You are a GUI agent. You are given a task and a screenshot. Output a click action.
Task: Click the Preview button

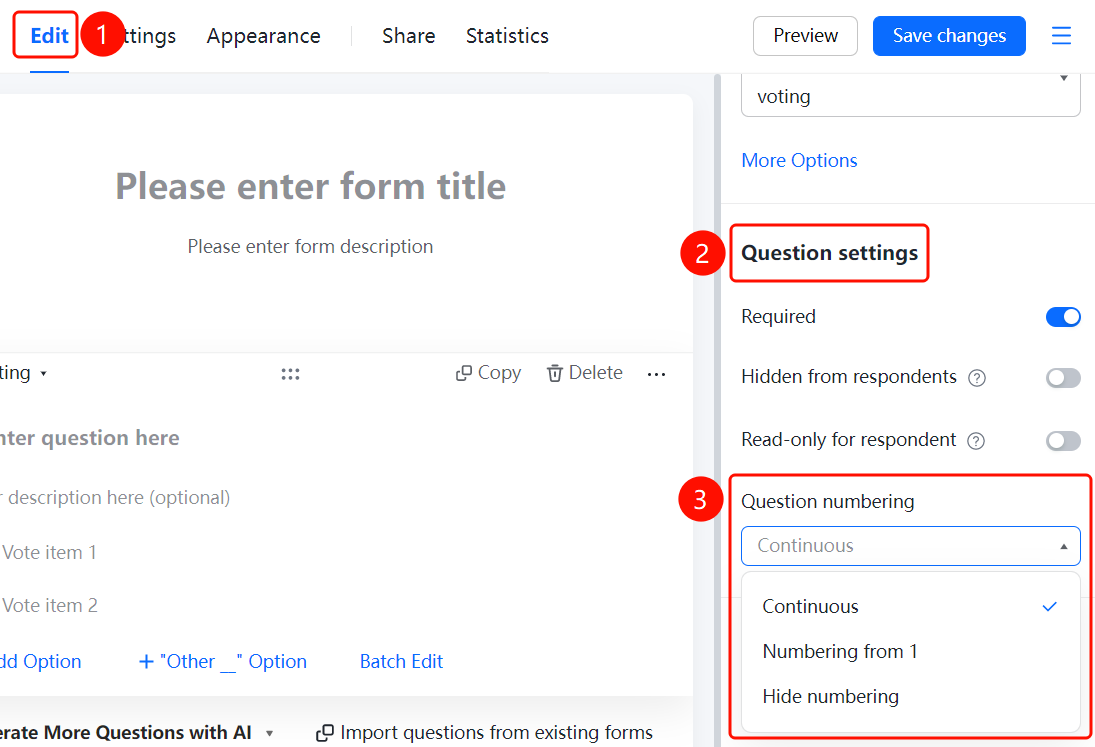(805, 36)
